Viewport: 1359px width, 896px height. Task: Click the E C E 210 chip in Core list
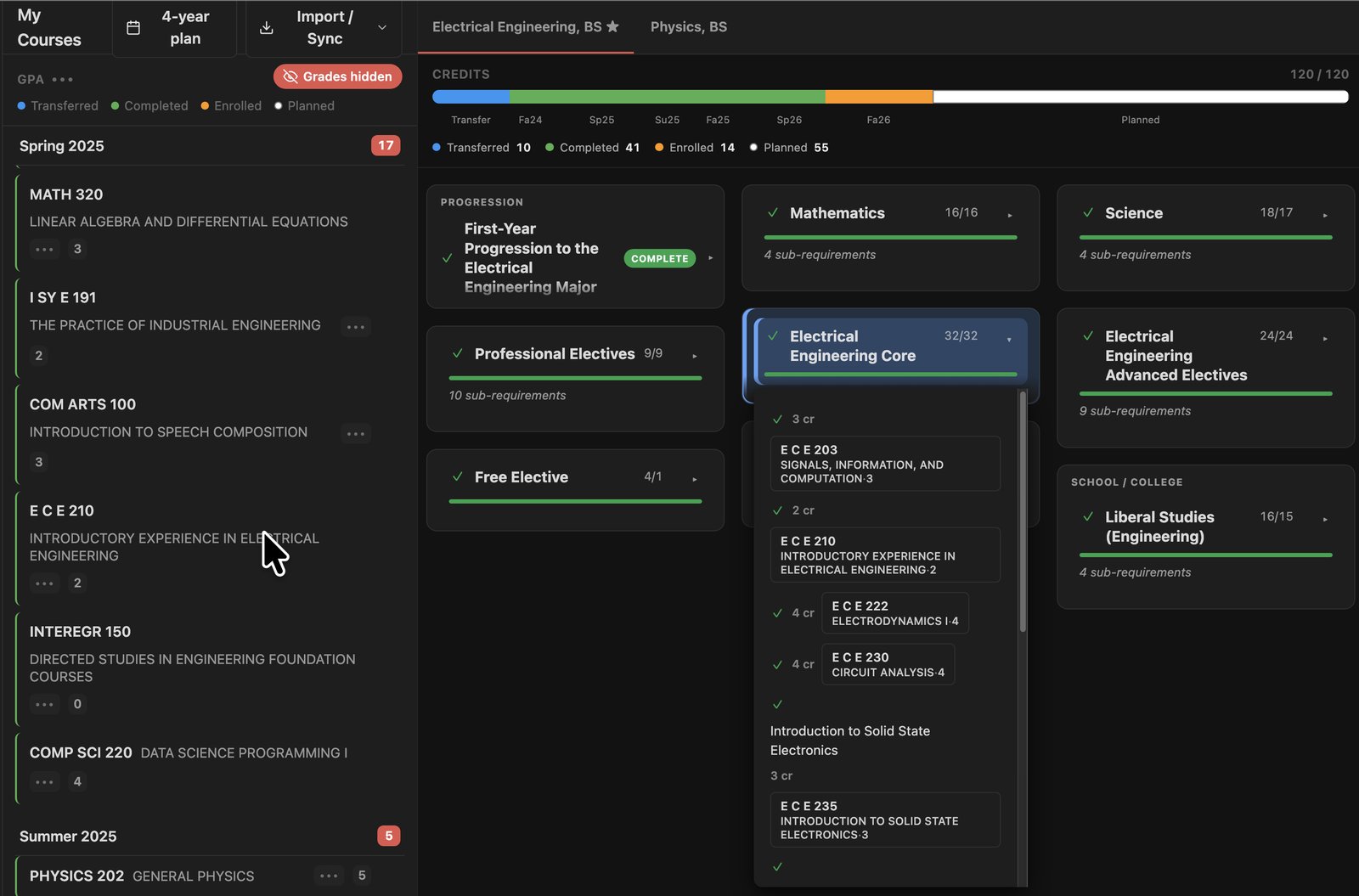point(885,555)
